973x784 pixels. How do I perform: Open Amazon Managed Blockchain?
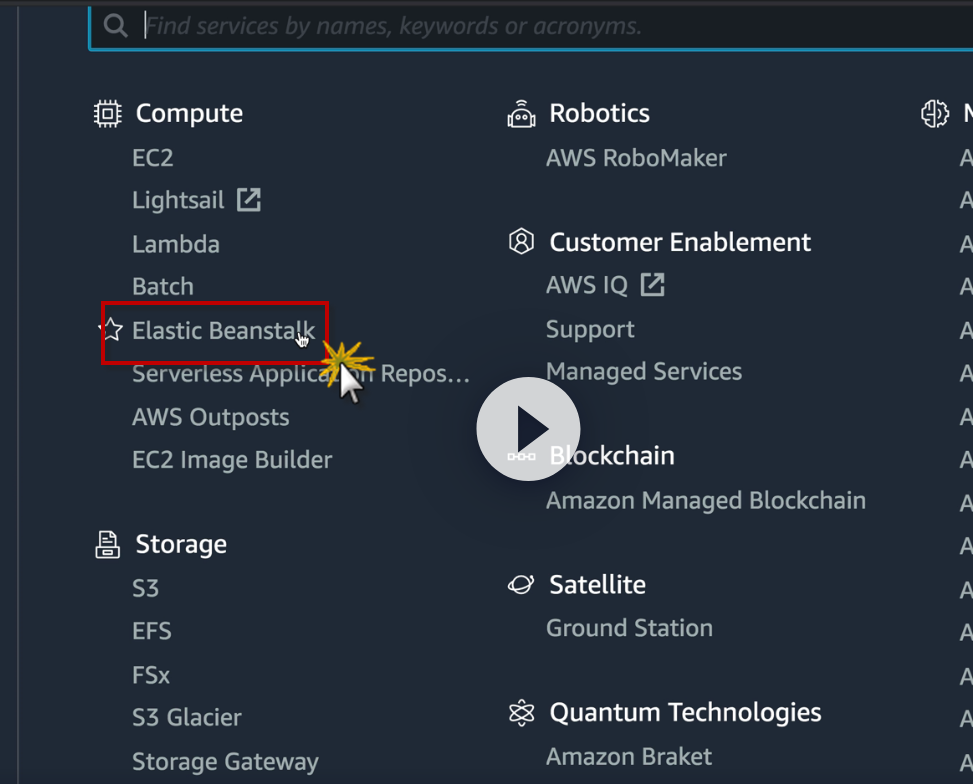pyautogui.click(x=705, y=500)
